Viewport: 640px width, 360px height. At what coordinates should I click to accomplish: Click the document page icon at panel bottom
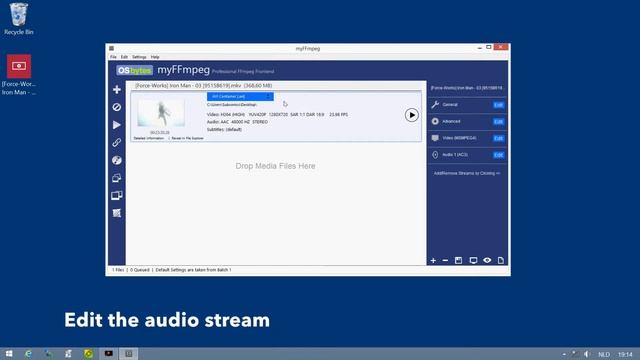coord(501,260)
